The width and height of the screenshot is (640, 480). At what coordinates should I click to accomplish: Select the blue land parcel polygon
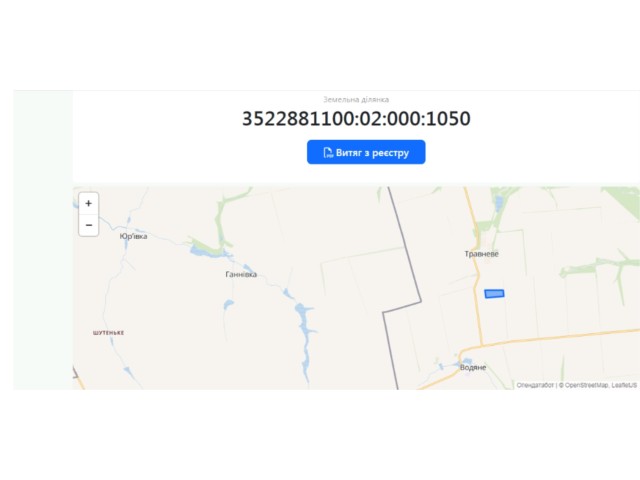click(494, 293)
